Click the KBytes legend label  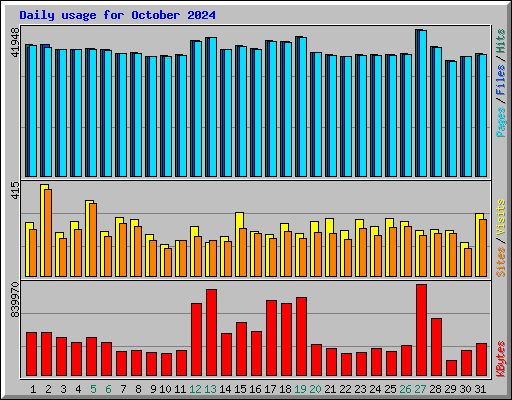click(501, 359)
